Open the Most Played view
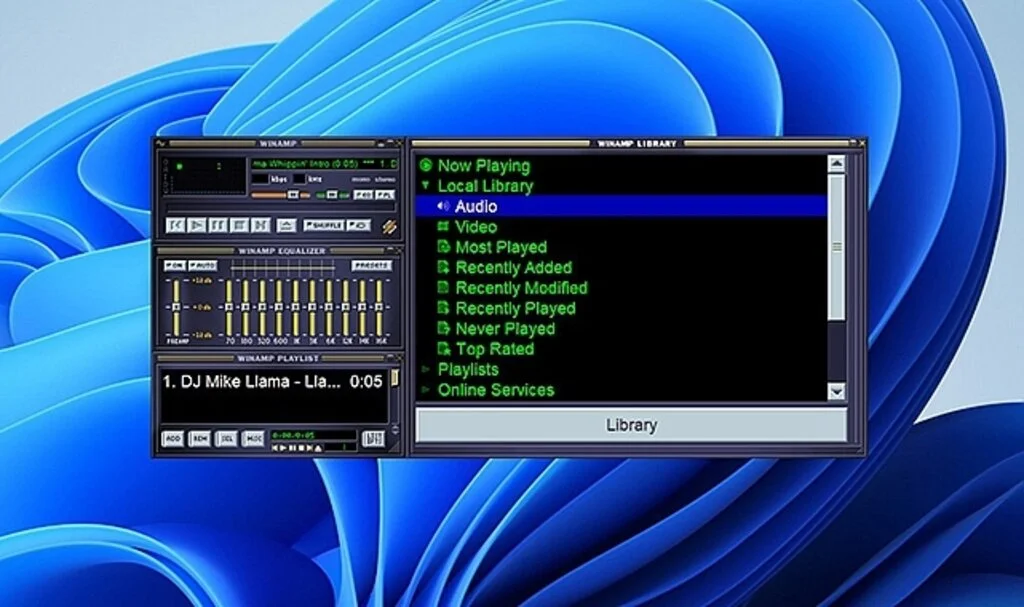1024x607 pixels. (x=500, y=247)
